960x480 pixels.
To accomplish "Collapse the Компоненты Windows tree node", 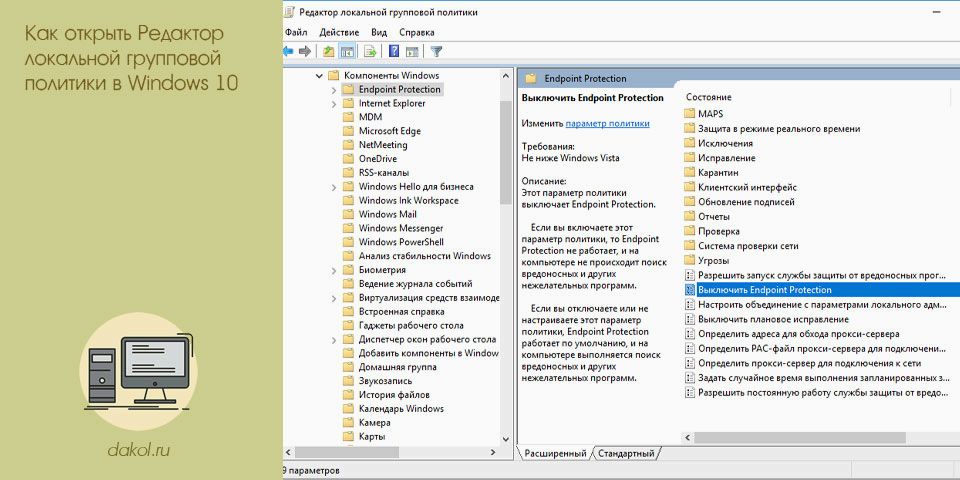I will tap(319, 76).
